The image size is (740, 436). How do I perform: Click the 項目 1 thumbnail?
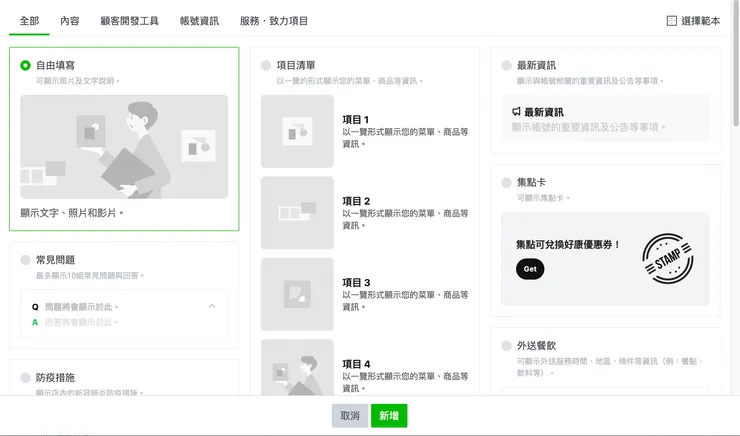[297, 131]
